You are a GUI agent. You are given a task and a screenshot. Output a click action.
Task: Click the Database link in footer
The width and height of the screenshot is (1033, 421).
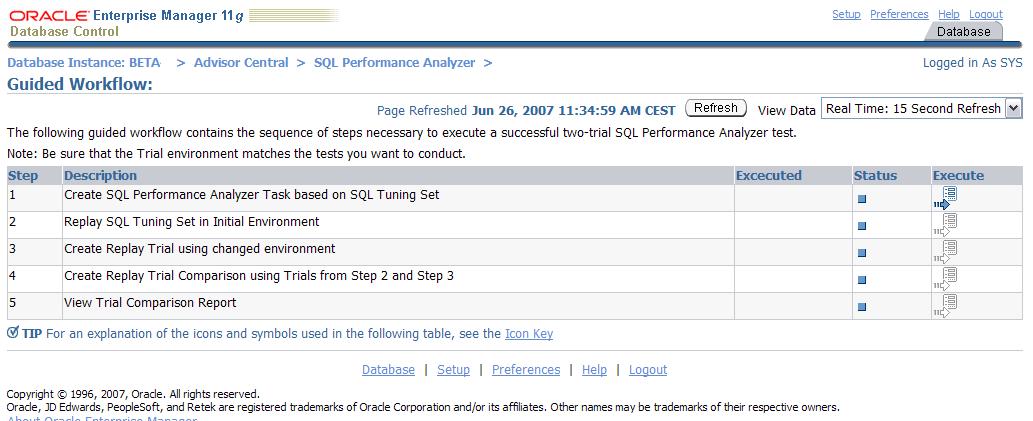point(388,370)
